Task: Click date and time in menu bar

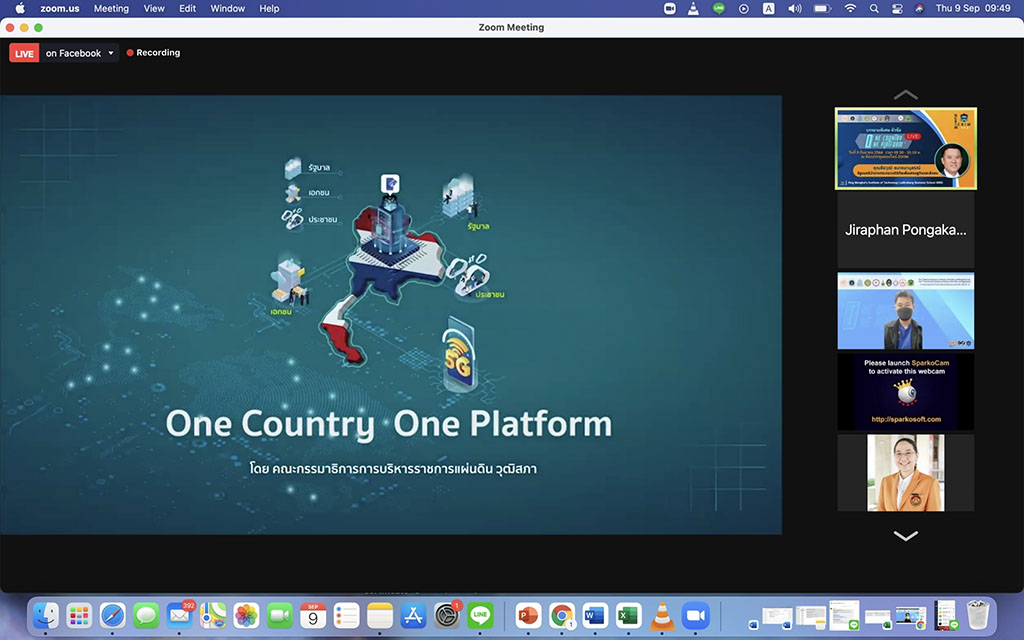Action: pos(973,8)
